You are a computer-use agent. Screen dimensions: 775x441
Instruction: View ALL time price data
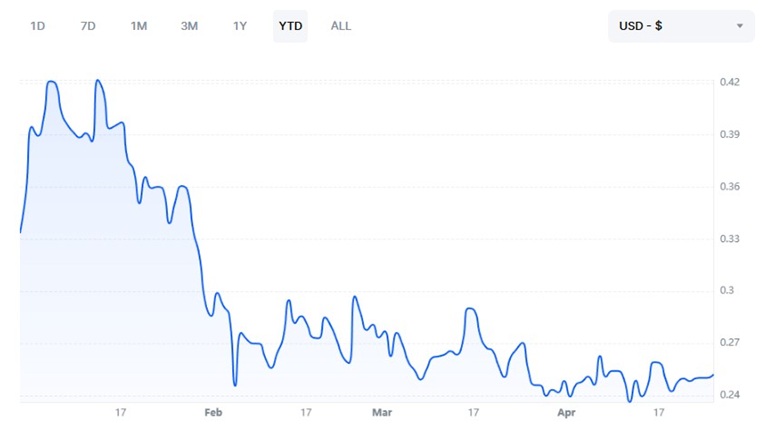point(341,26)
